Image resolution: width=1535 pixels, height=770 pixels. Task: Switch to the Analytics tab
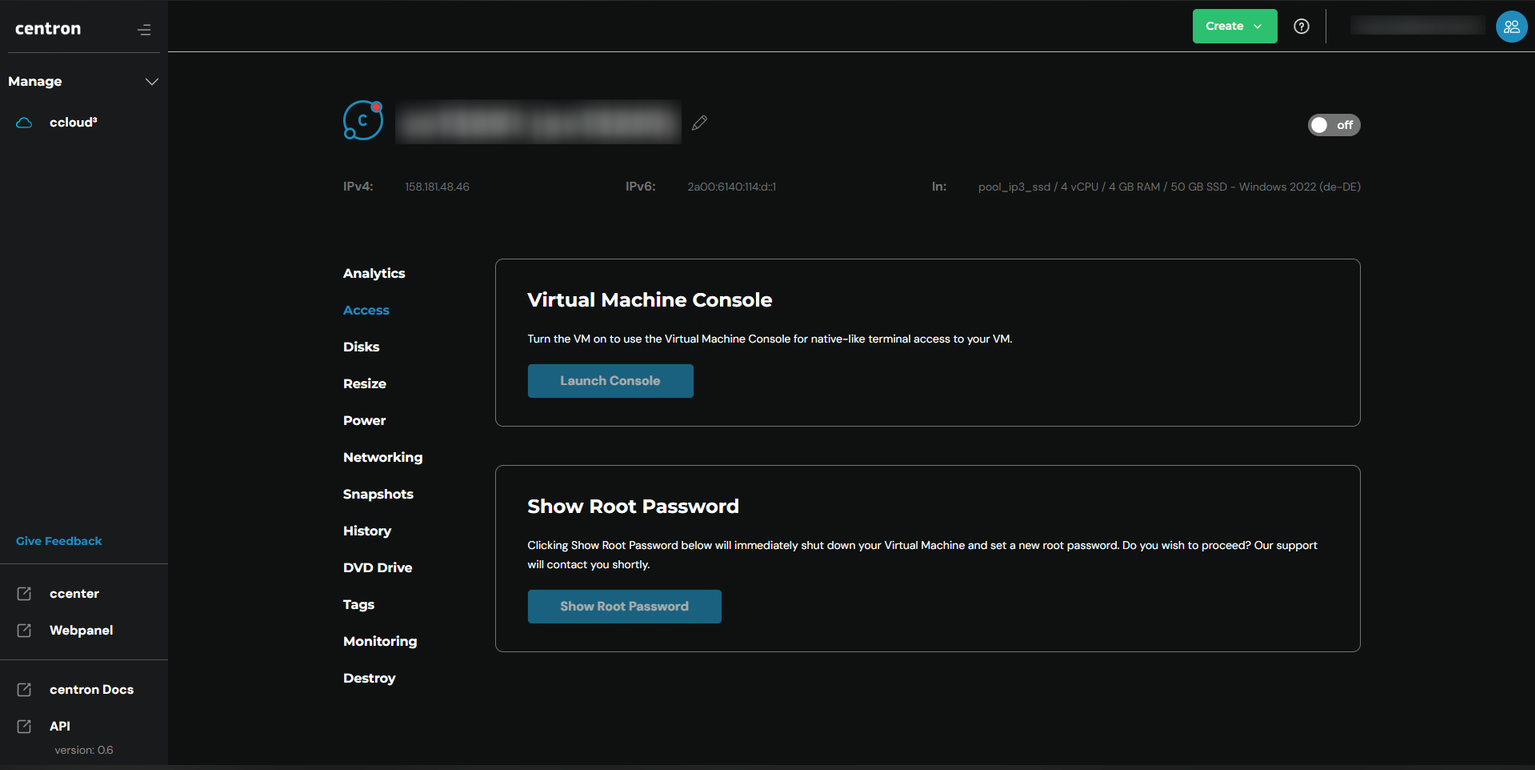point(374,273)
